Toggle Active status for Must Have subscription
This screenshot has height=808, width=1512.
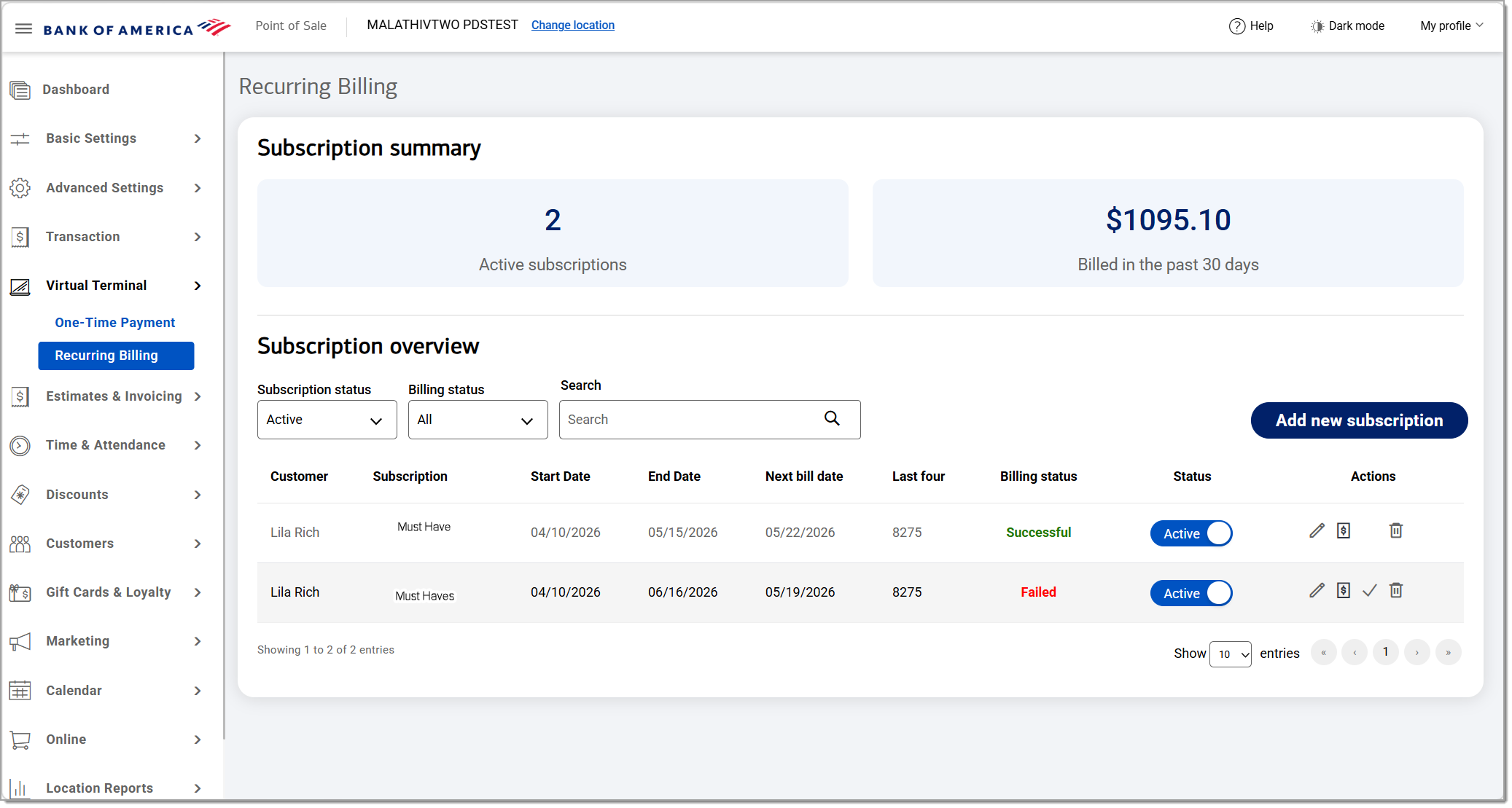[1191, 533]
